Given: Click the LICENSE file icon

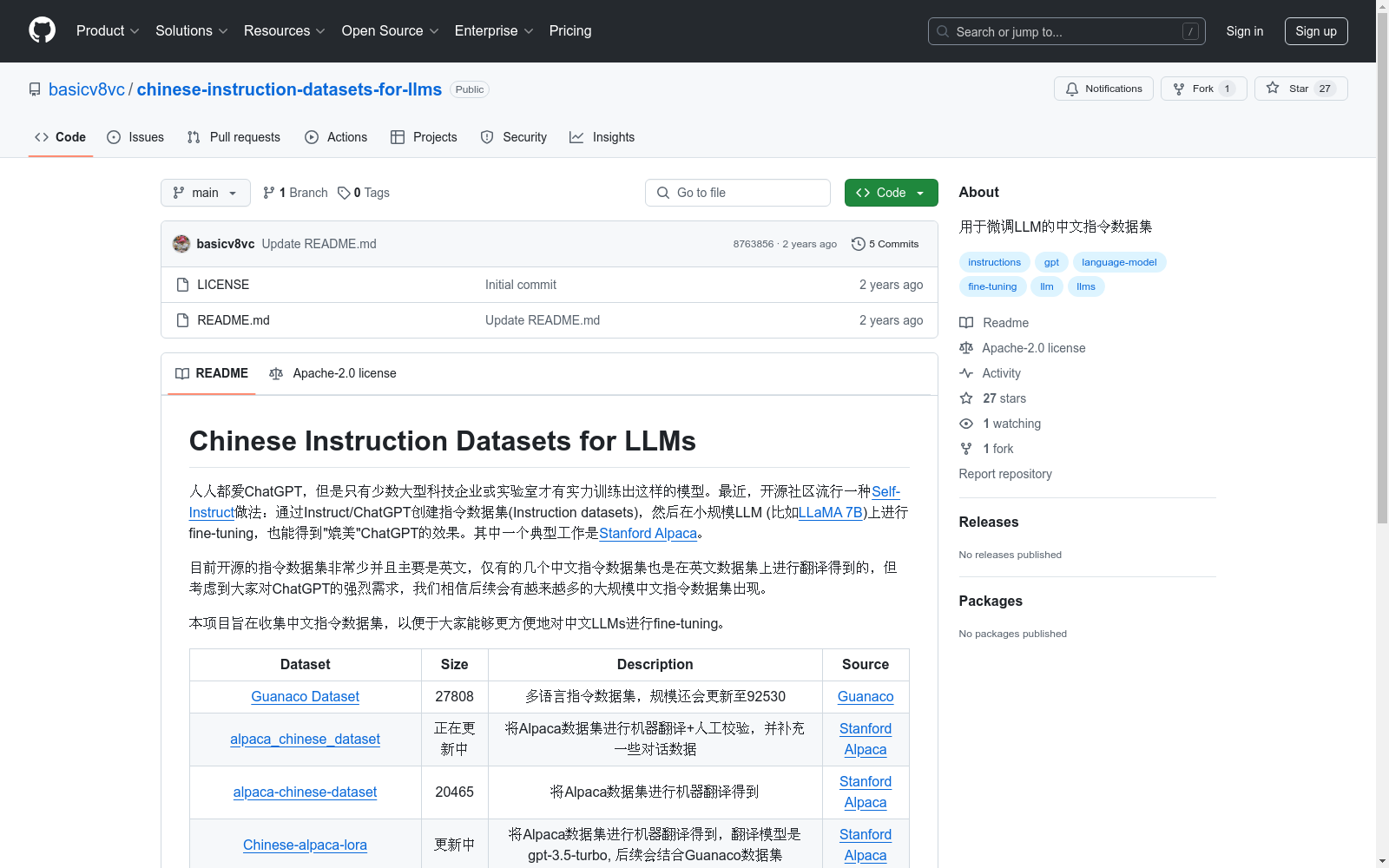Looking at the screenshot, I should tap(182, 285).
